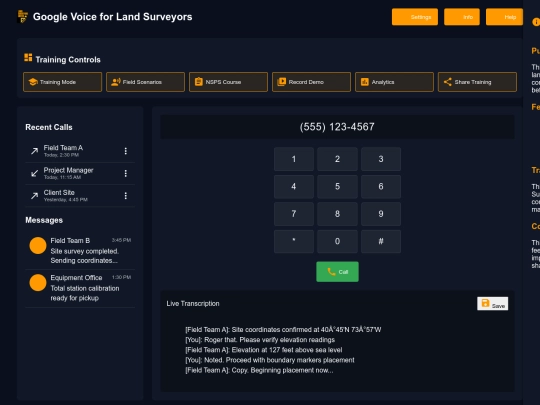Click the Field Team B avatar circle

click(38, 246)
